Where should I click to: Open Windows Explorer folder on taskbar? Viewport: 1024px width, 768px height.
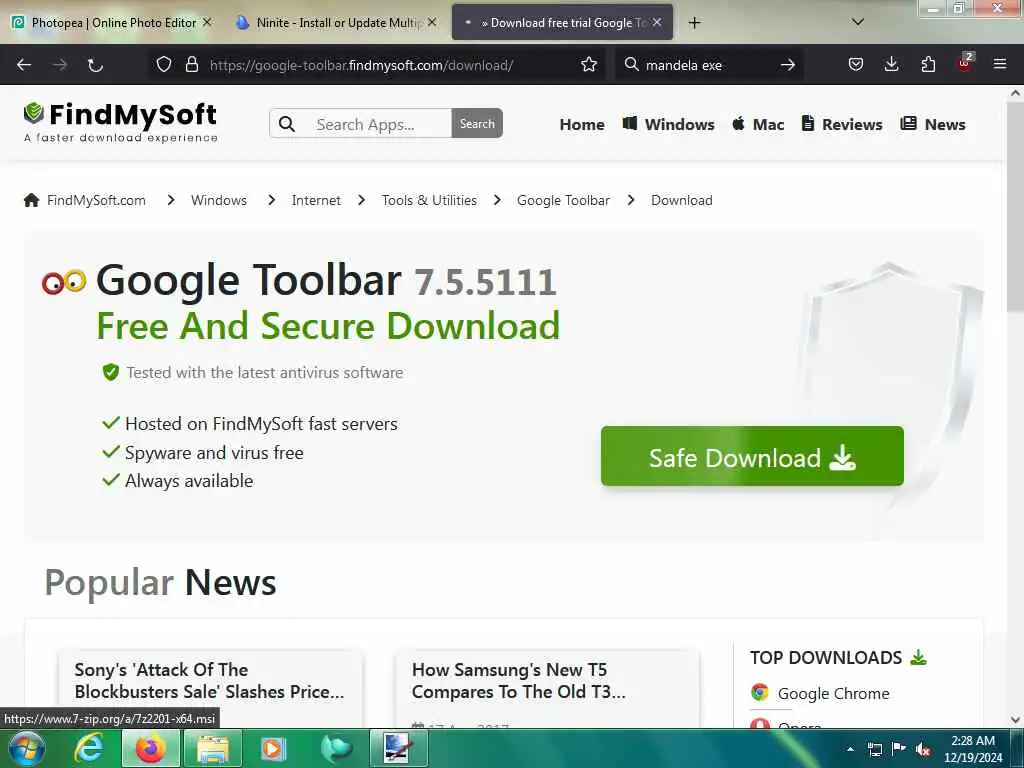(x=212, y=748)
